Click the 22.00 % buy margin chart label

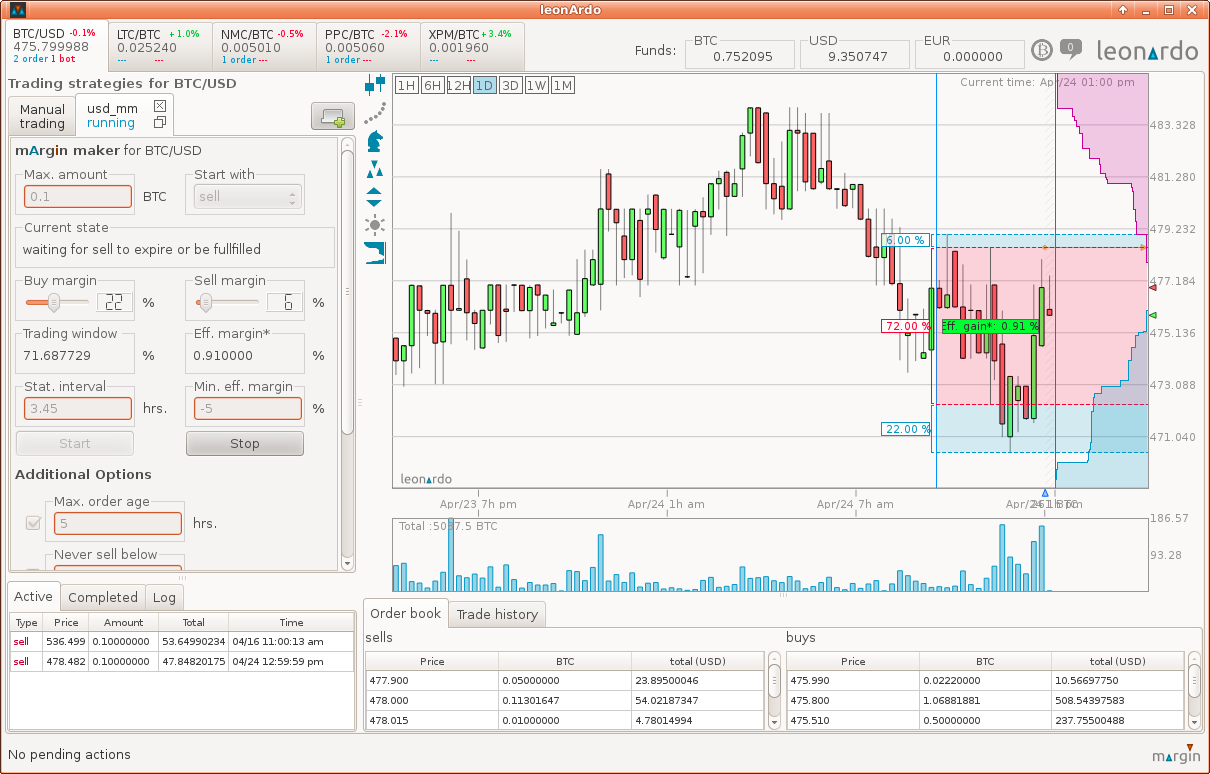coord(906,429)
